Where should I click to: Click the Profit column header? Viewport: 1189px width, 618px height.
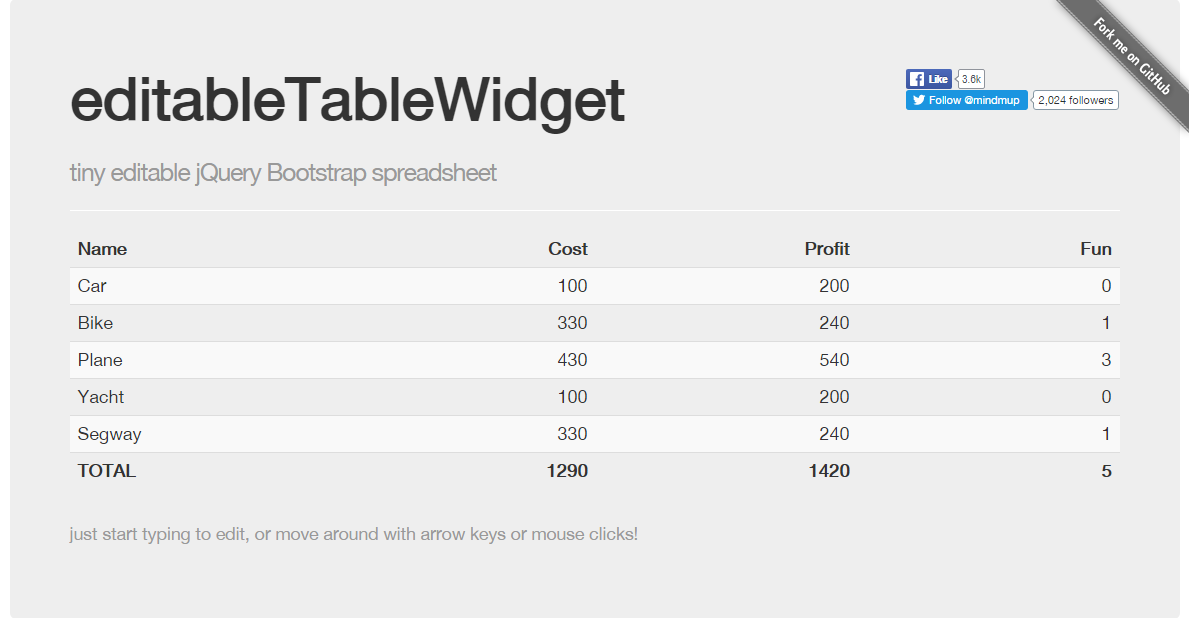(x=827, y=249)
